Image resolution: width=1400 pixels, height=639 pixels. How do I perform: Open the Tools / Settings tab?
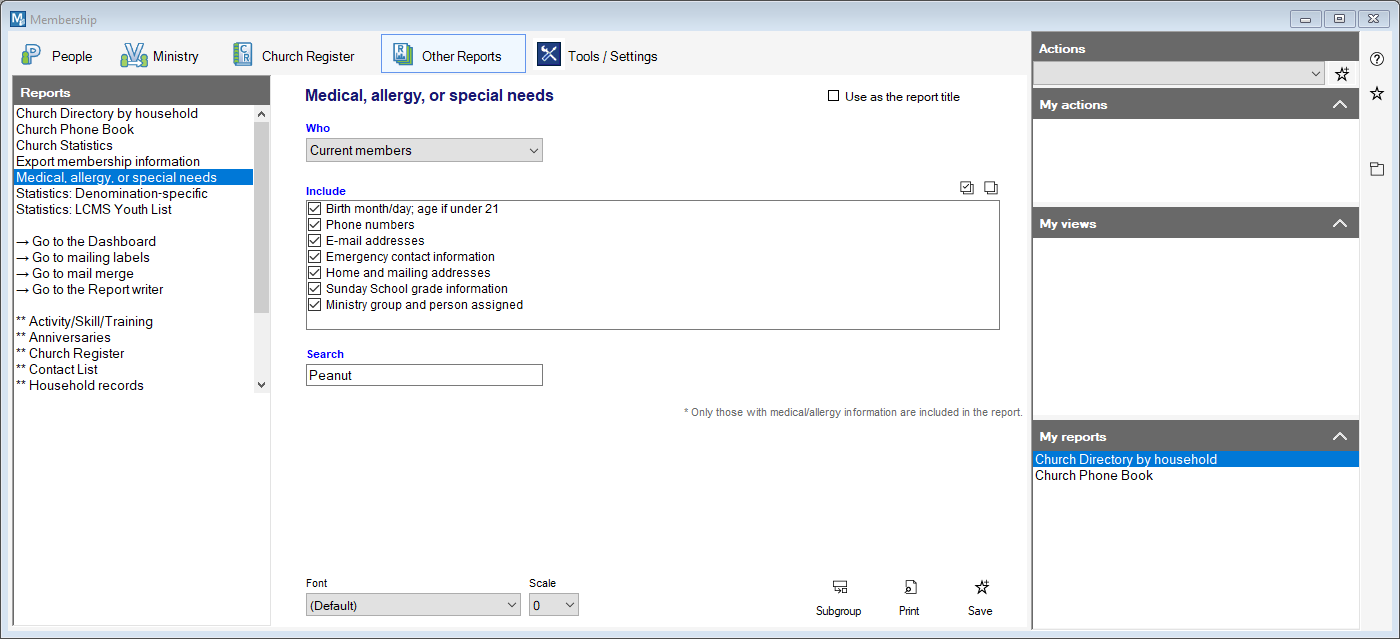(598, 56)
